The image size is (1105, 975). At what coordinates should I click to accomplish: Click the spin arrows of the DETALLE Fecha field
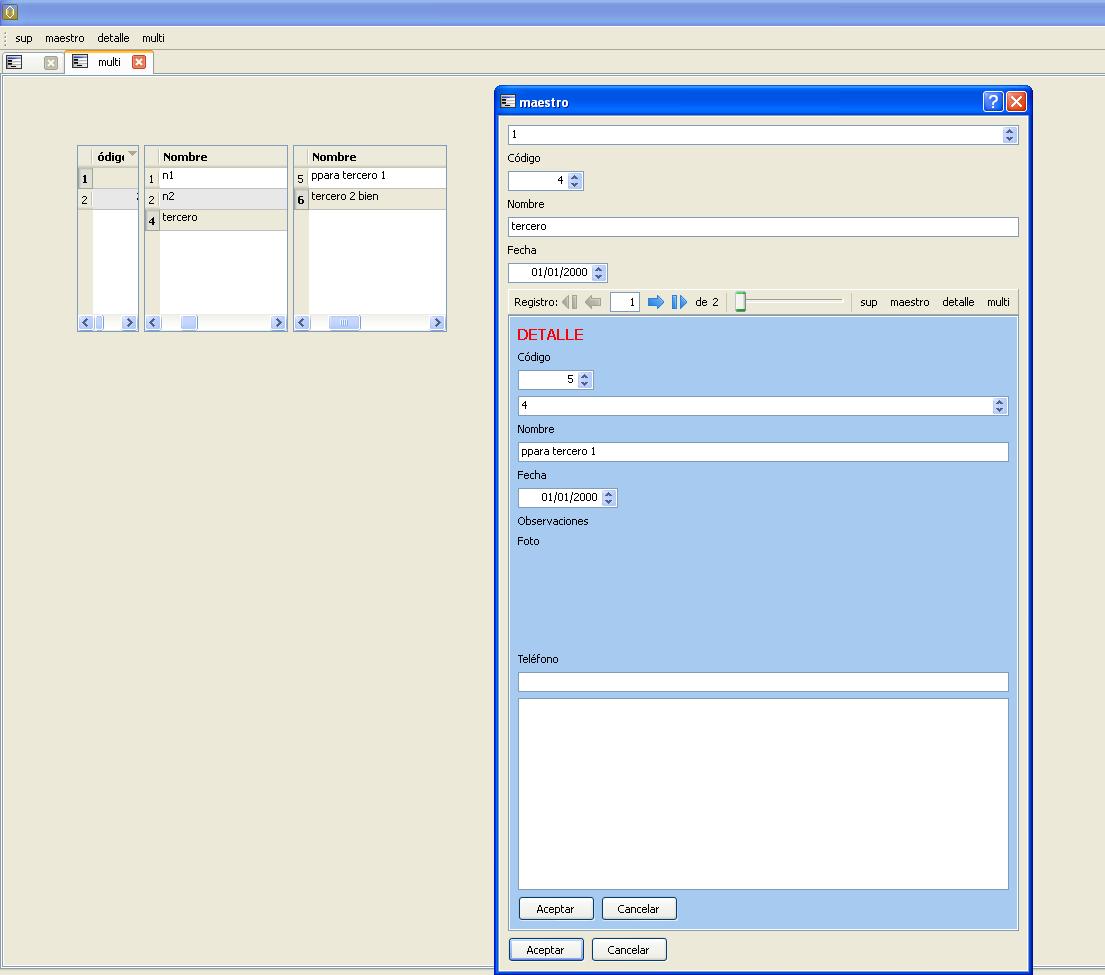[609, 497]
